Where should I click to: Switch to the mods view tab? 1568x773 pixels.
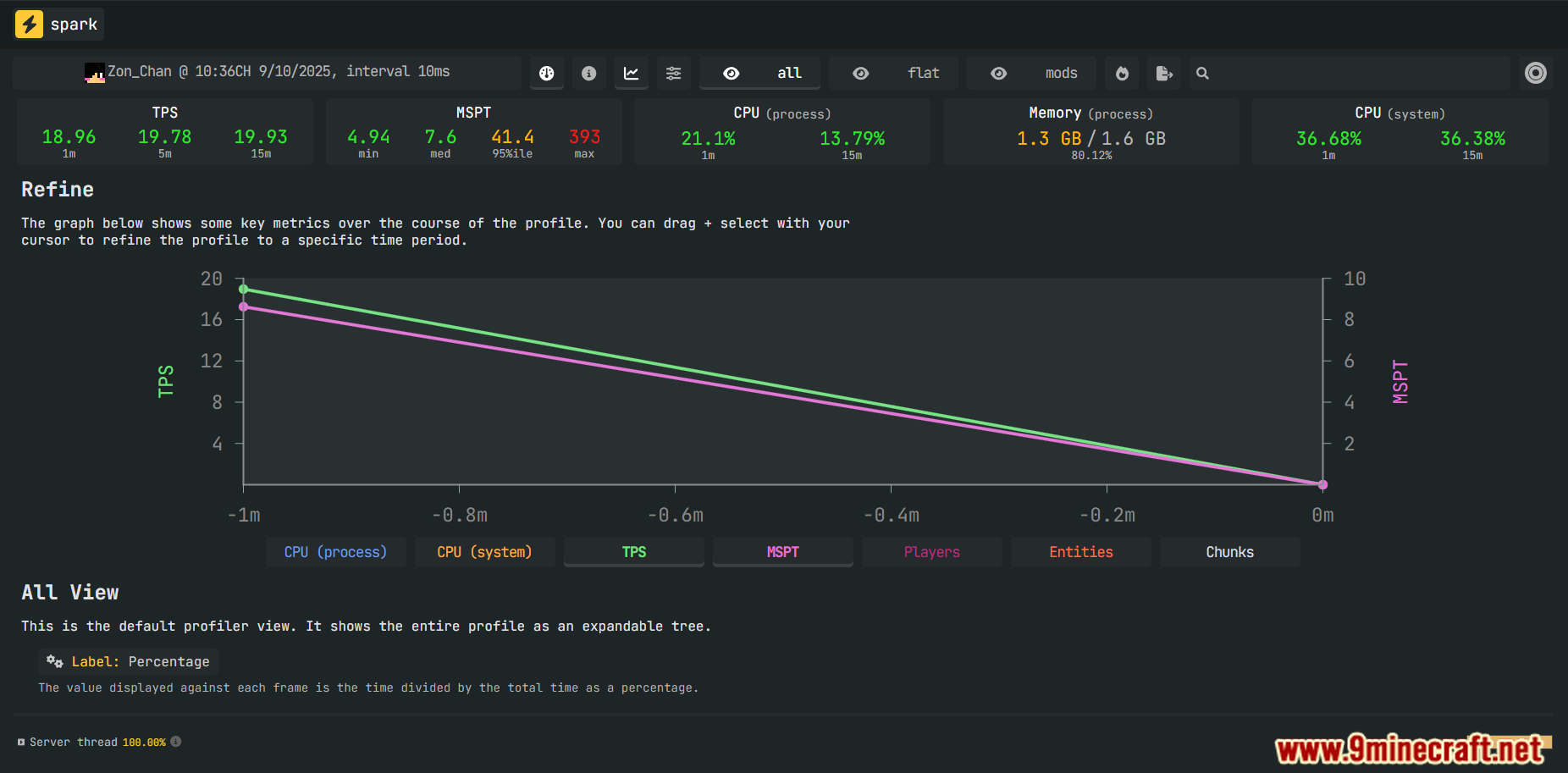tap(1032, 74)
